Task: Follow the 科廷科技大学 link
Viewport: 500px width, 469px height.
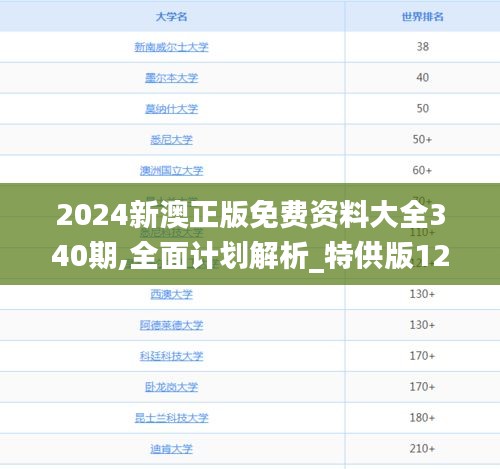Action: (x=171, y=356)
